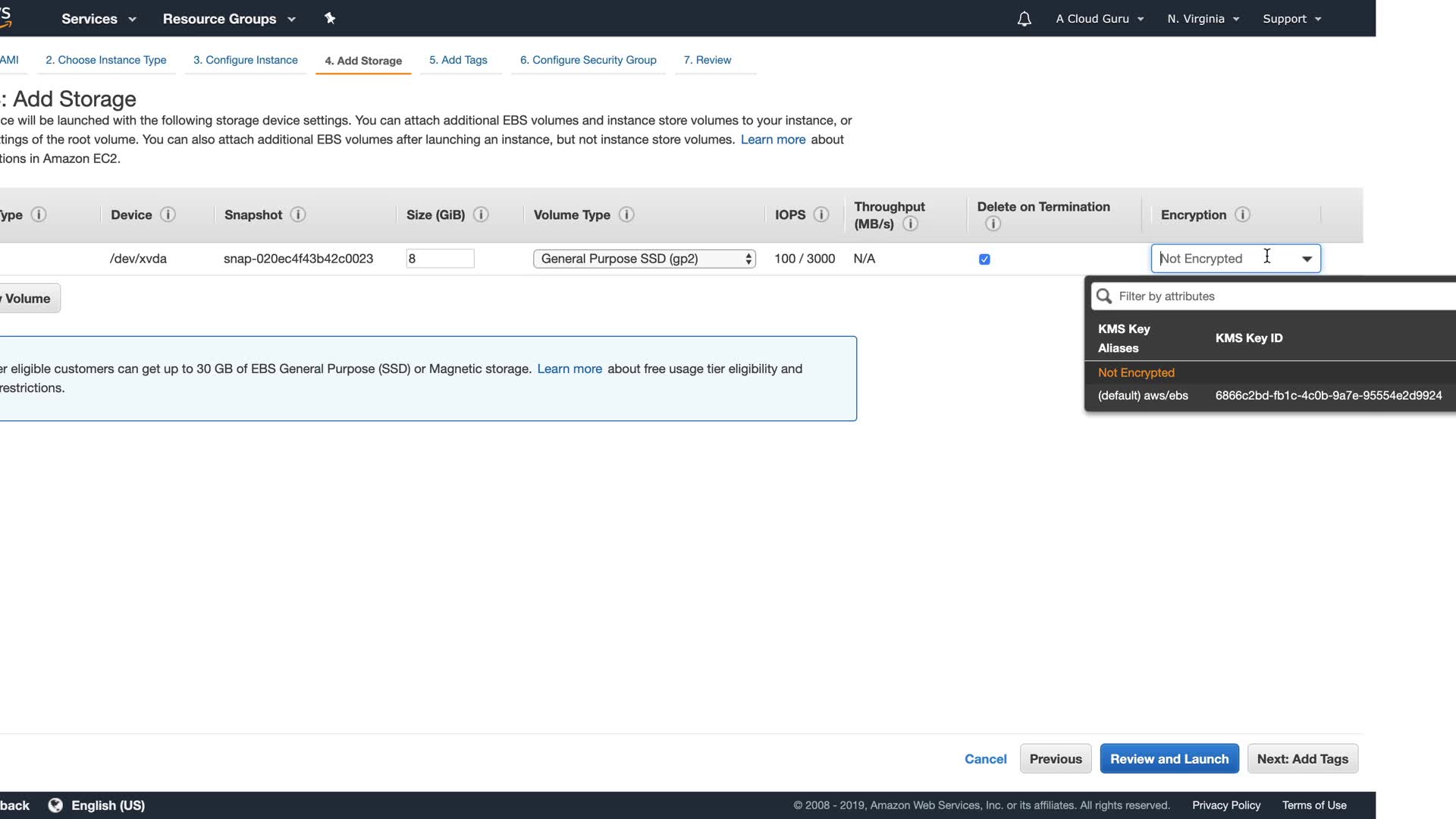Screen dimensions: 1456x819
Task: Click info icon next to IOPS
Action: click(821, 215)
